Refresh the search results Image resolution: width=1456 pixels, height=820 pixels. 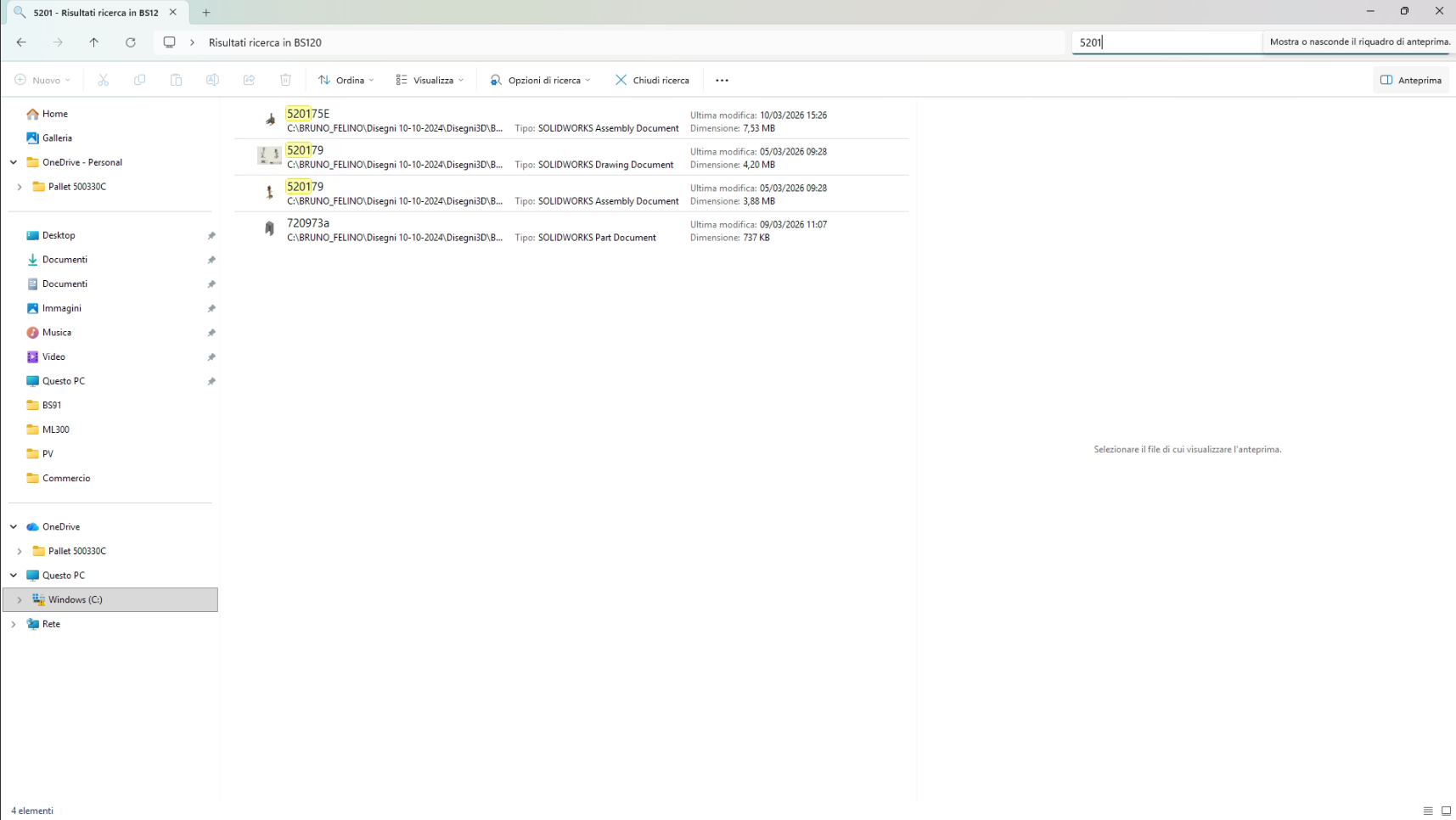tap(131, 42)
